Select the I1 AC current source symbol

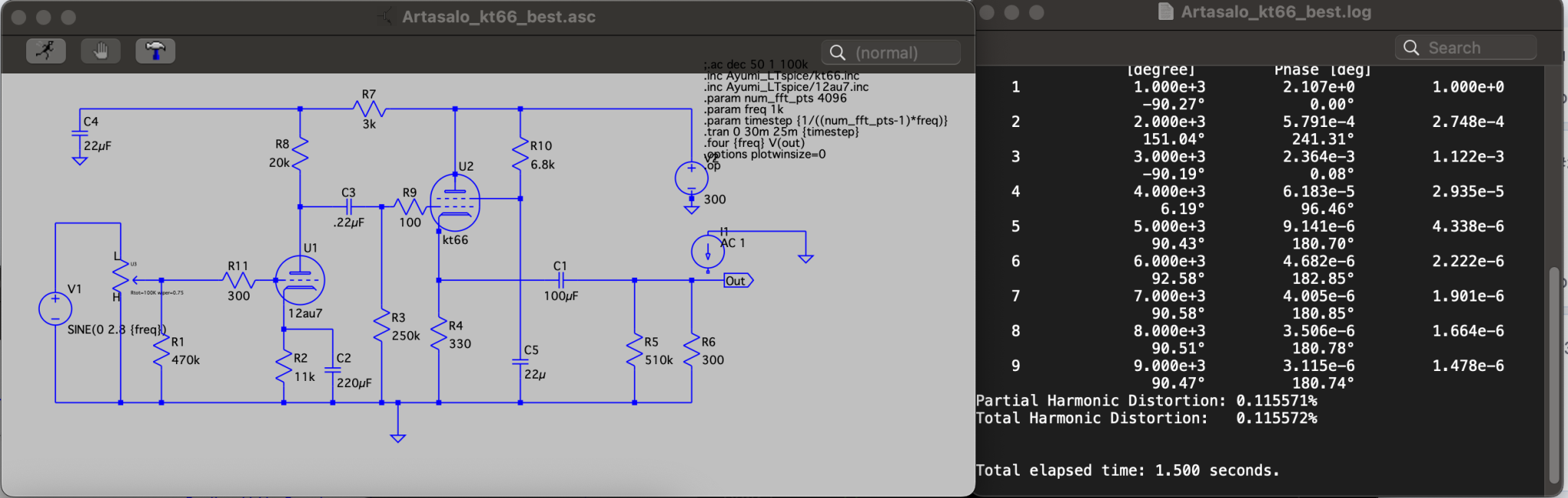tap(707, 252)
